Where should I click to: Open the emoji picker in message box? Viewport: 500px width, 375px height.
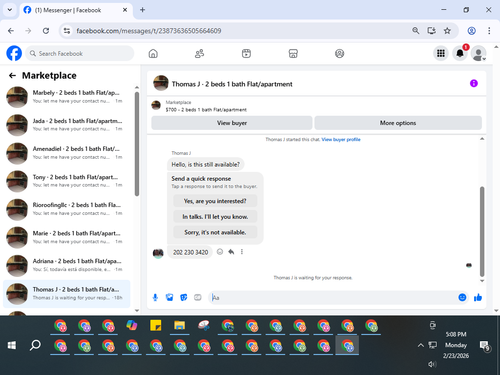tap(462, 297)
